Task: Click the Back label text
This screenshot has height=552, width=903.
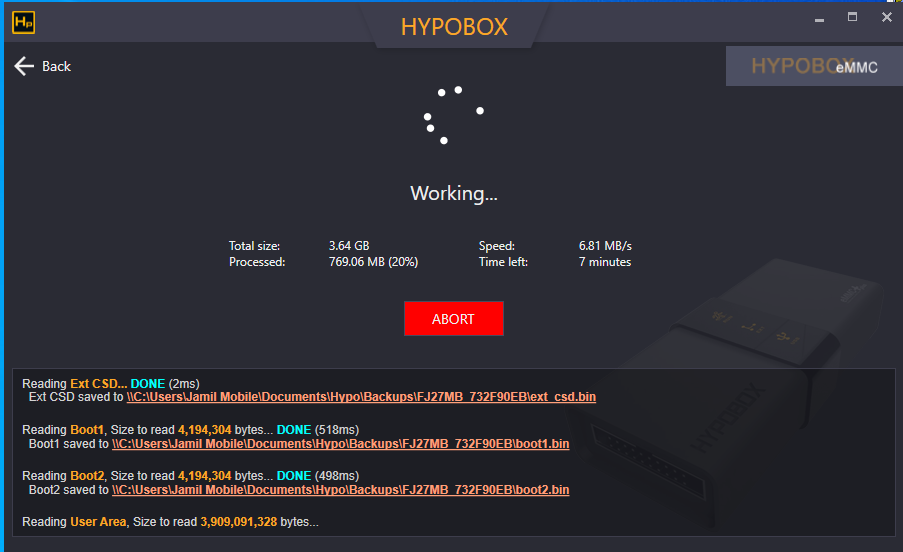Action: click(56, 66)
